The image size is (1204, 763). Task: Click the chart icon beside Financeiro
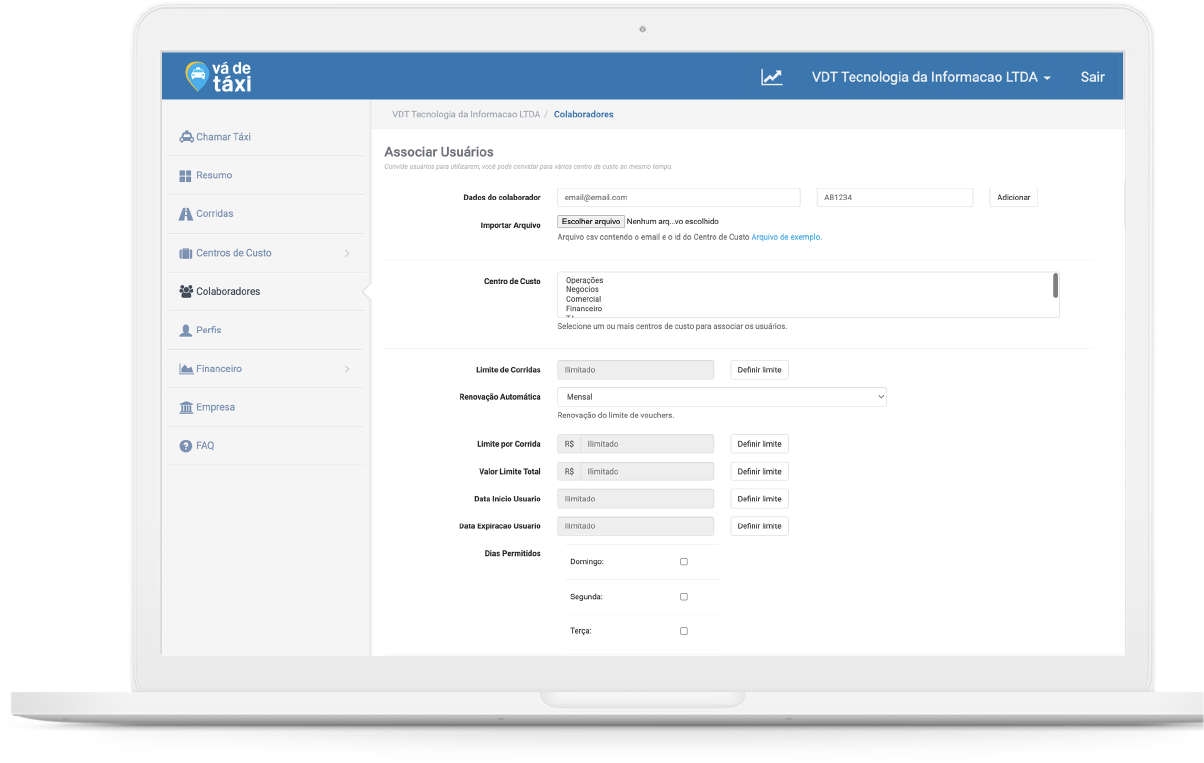coord(186,369)
